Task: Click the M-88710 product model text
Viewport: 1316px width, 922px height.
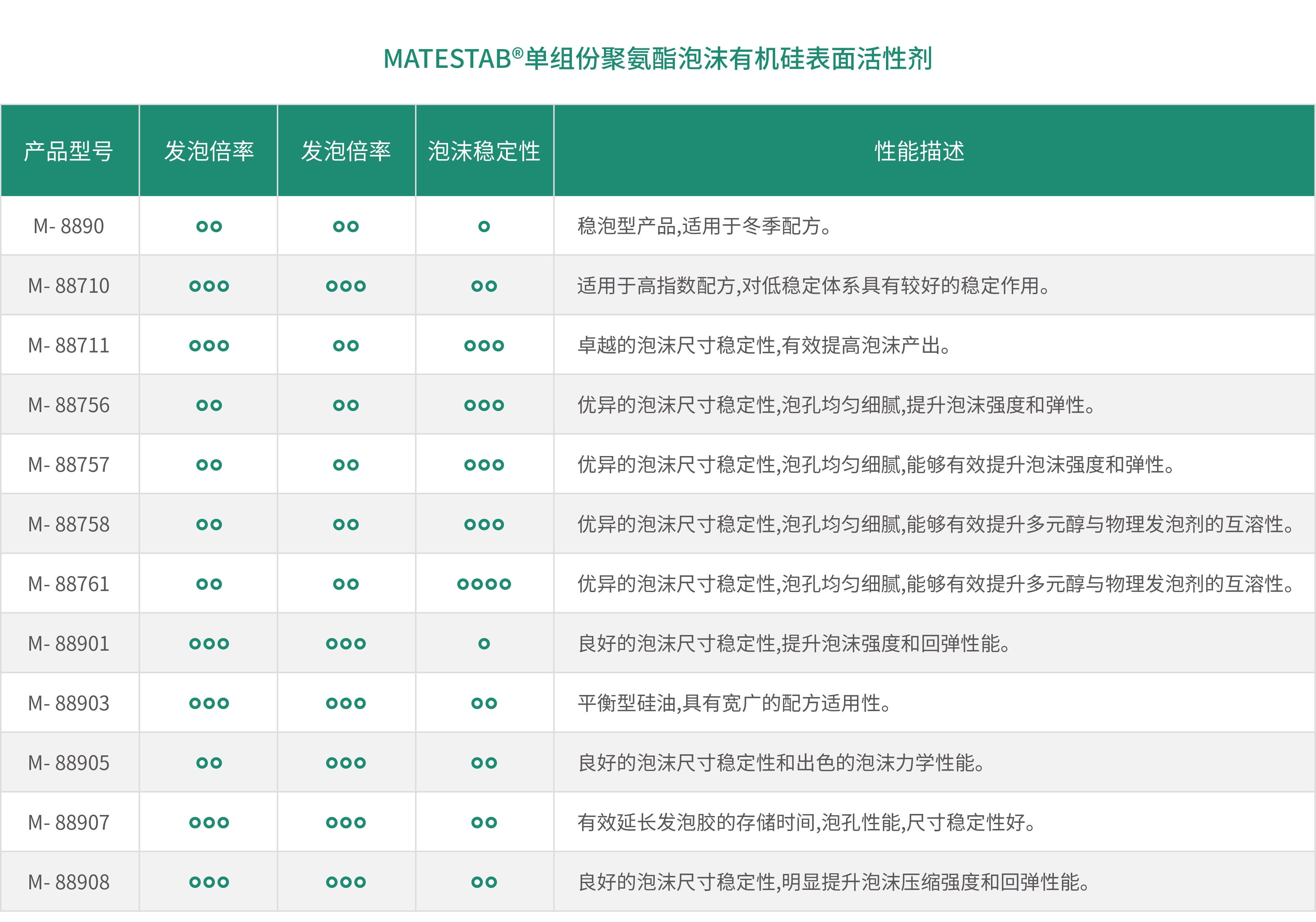Action: [69, 286]
